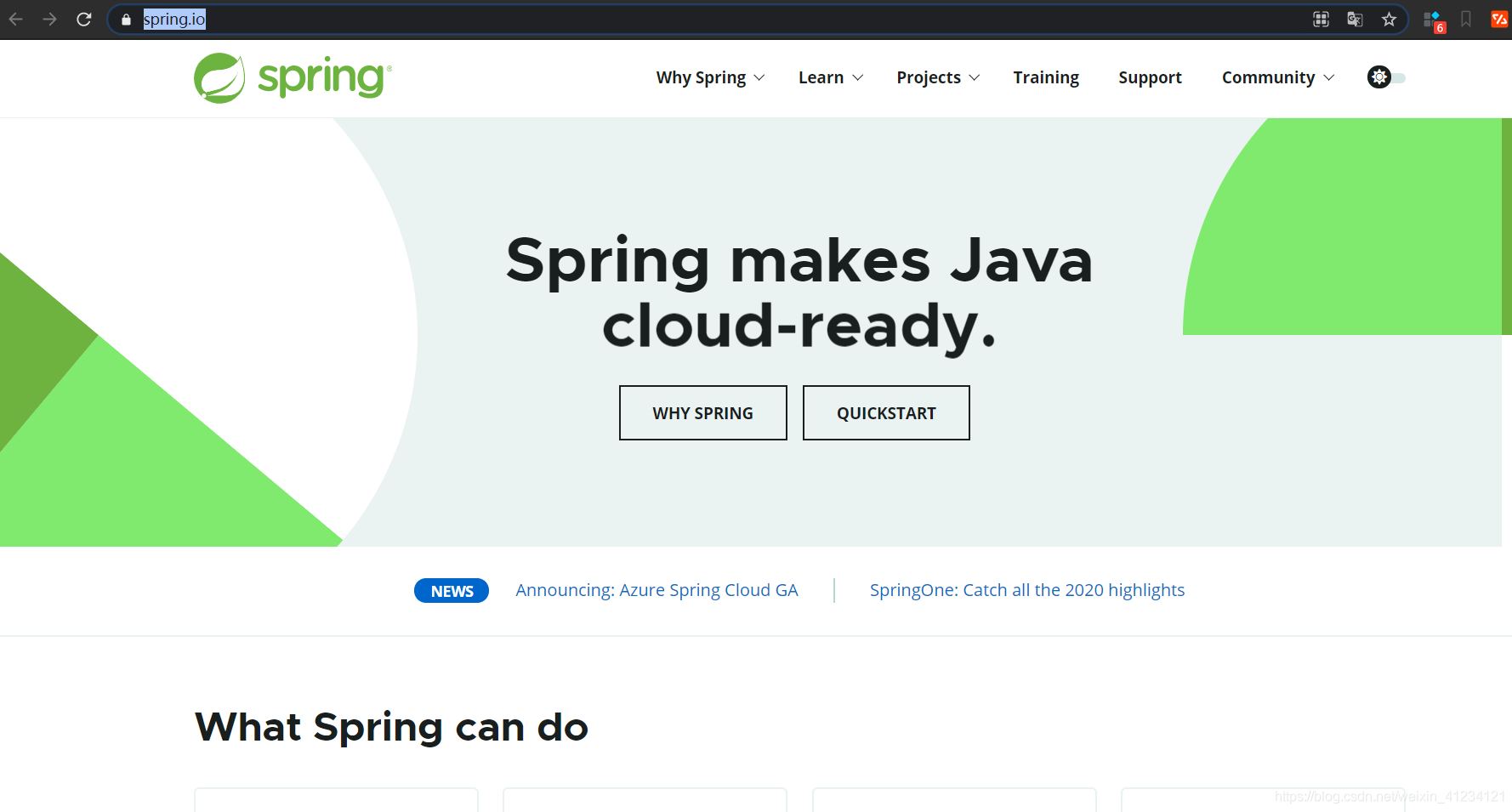Image resolution: width=1512 pixels, height=812 pixels.
Task: Reload the spring.io page
Action: pyautogui.click(x=83, y=19)
